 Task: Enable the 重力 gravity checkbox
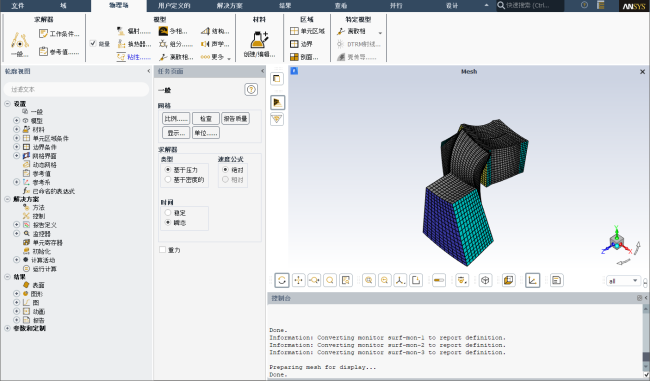point(162,250)
